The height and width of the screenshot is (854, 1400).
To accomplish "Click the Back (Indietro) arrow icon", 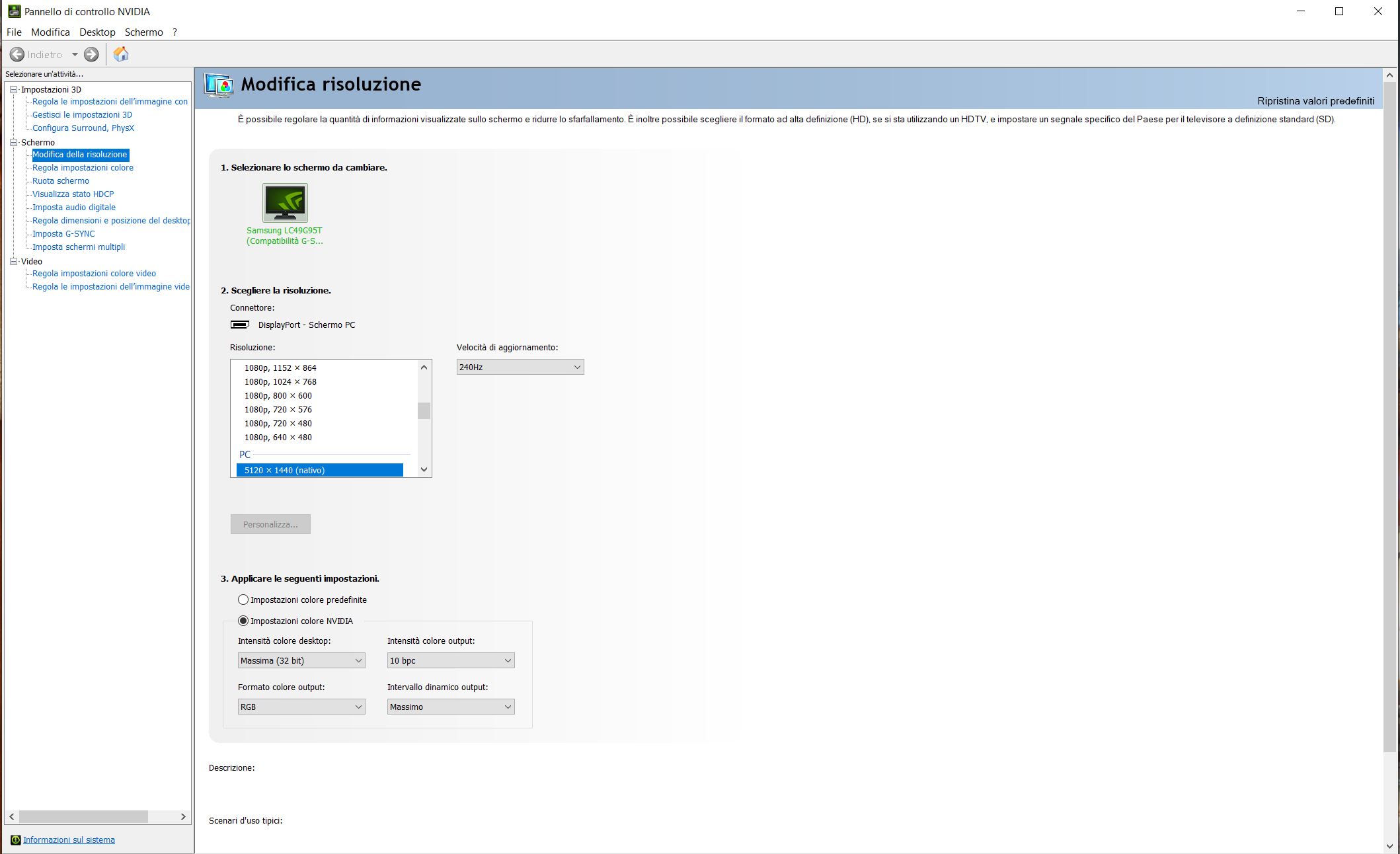I will click(x=17, y=54).
